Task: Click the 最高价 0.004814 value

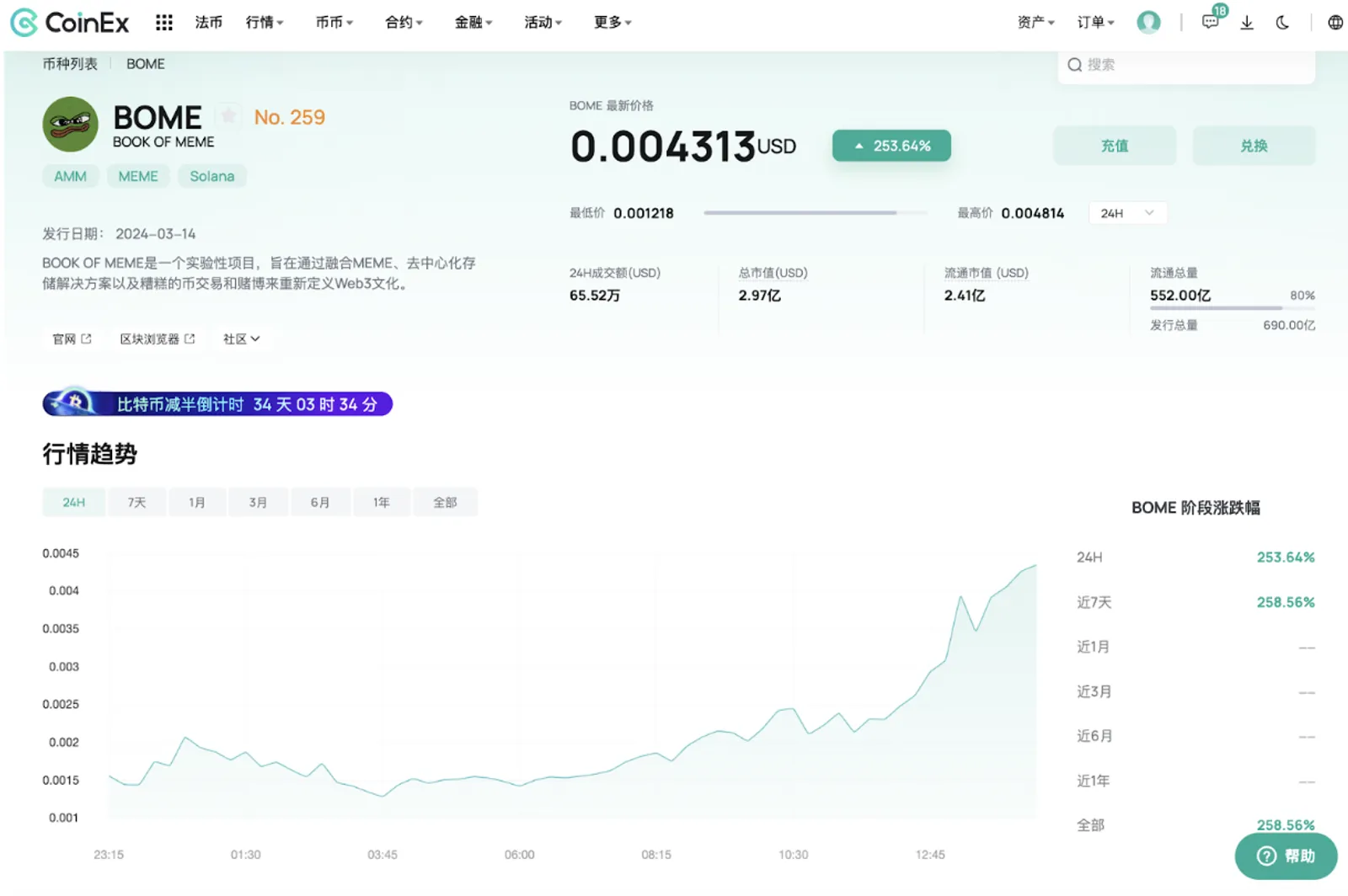Action: (1033, 213)
